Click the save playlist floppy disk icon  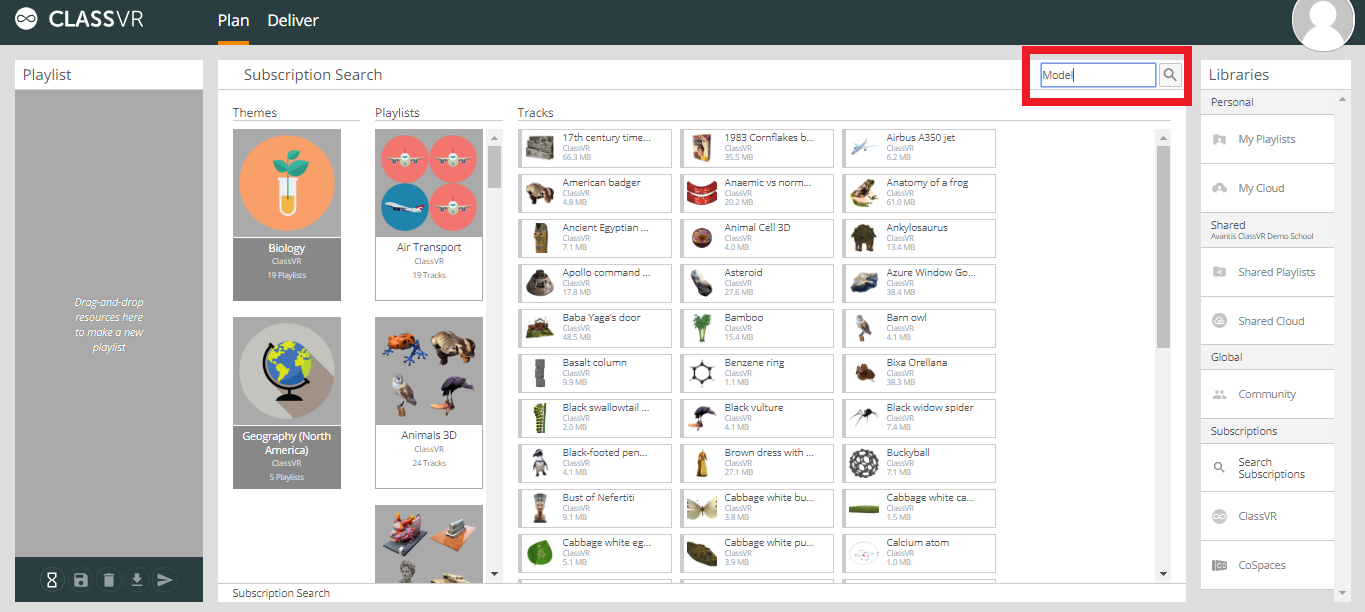[81, 580]
